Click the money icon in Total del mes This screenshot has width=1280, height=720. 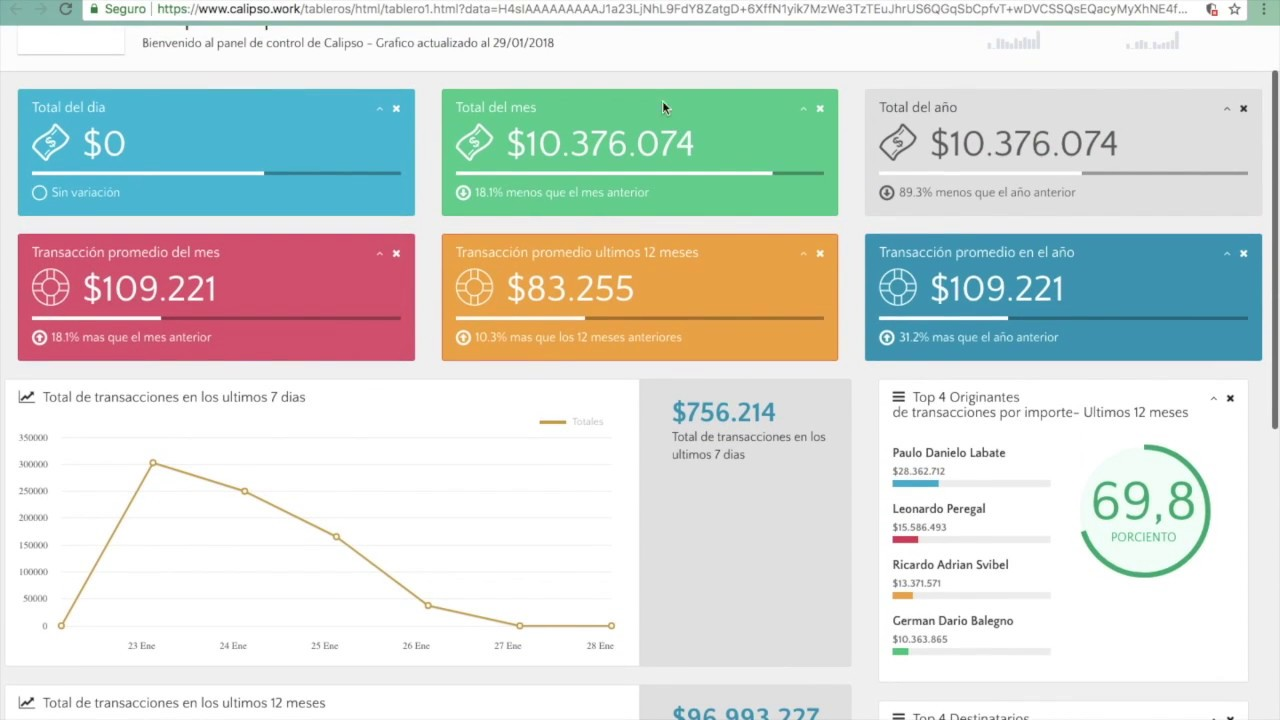474,144
